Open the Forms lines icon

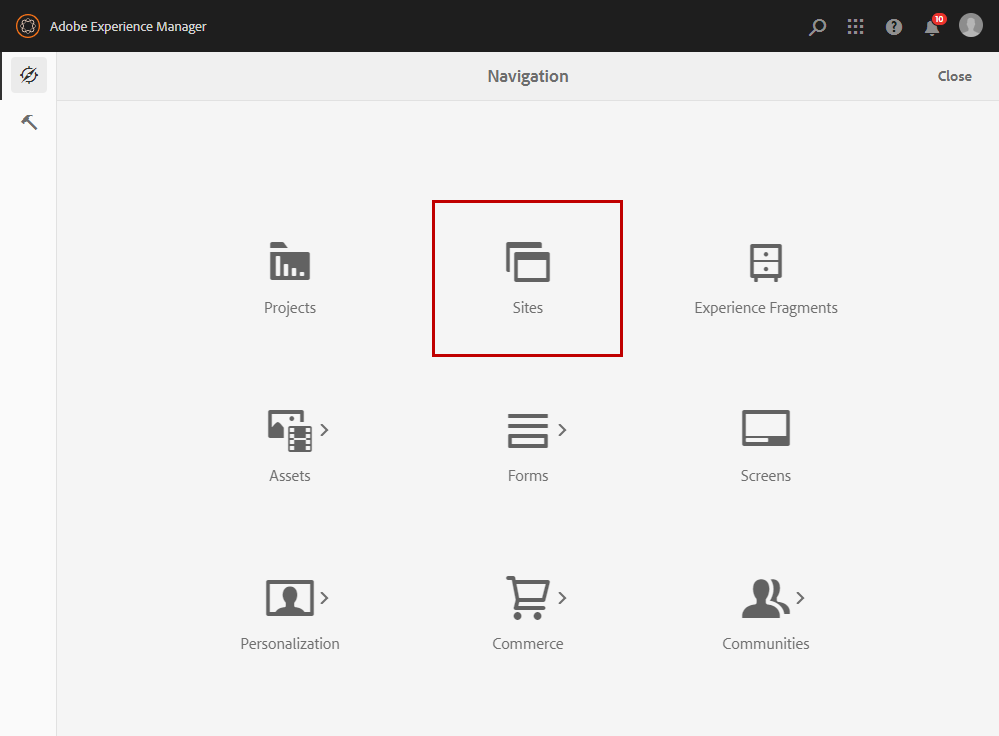pyautogui.click(x=528, y=430)
